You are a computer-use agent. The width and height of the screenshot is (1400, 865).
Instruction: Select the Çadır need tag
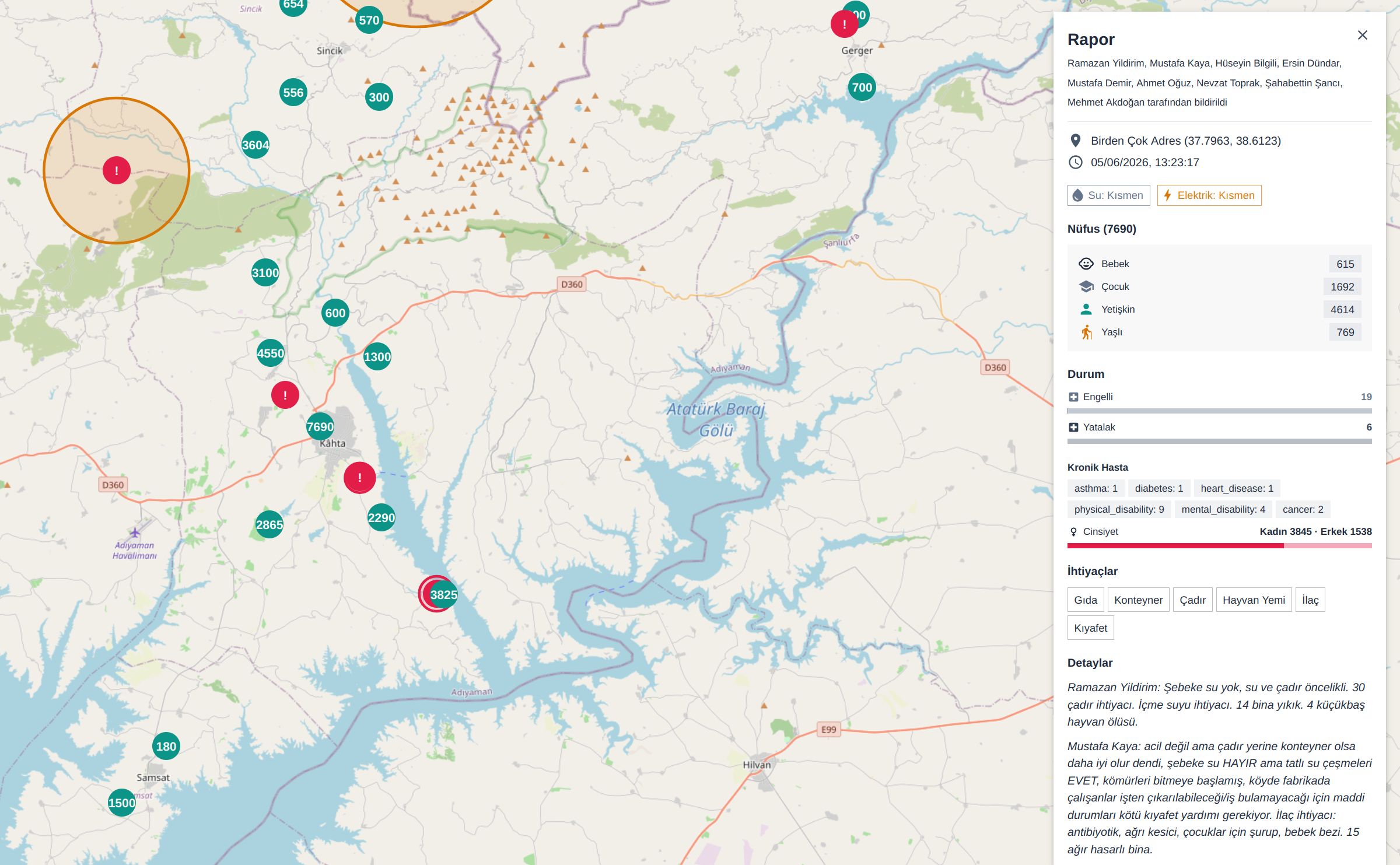click(x=1192, y=600)
